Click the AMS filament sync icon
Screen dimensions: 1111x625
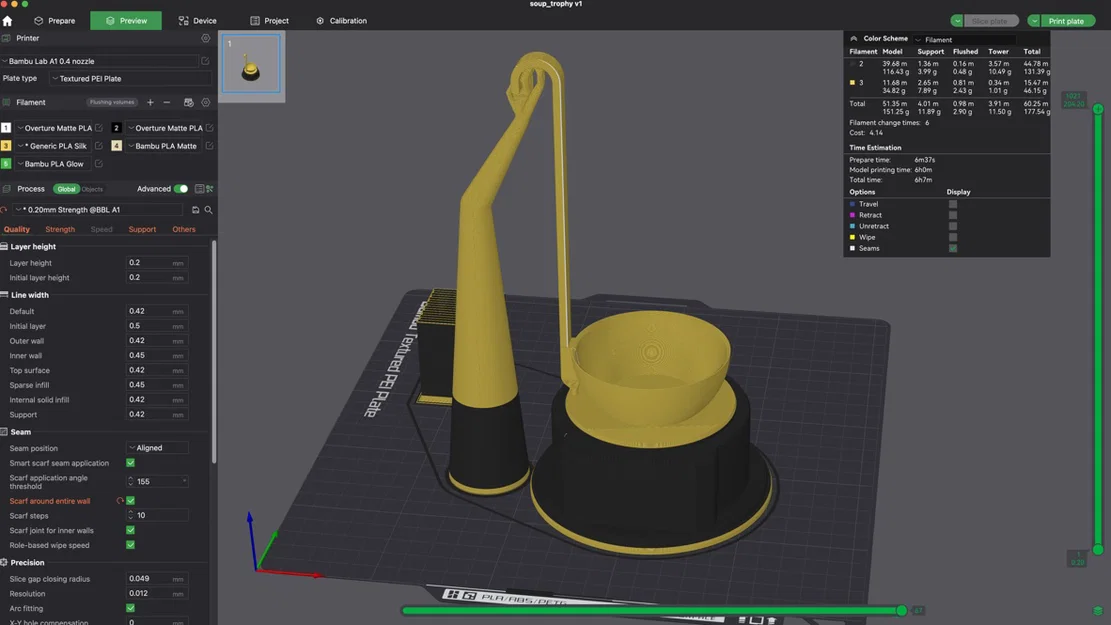(188, 103)
